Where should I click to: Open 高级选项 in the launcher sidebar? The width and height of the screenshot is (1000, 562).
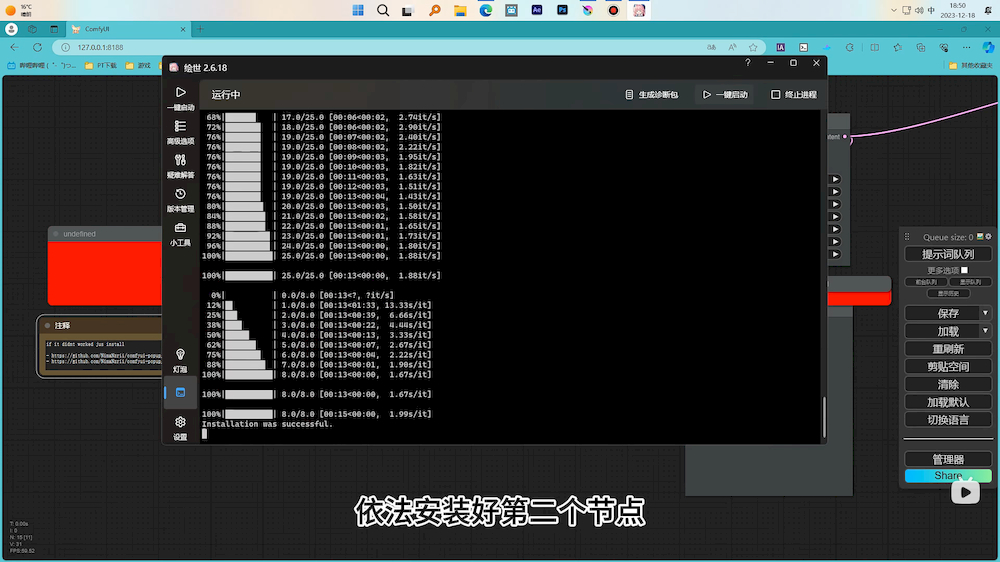(x=180, y=131)
